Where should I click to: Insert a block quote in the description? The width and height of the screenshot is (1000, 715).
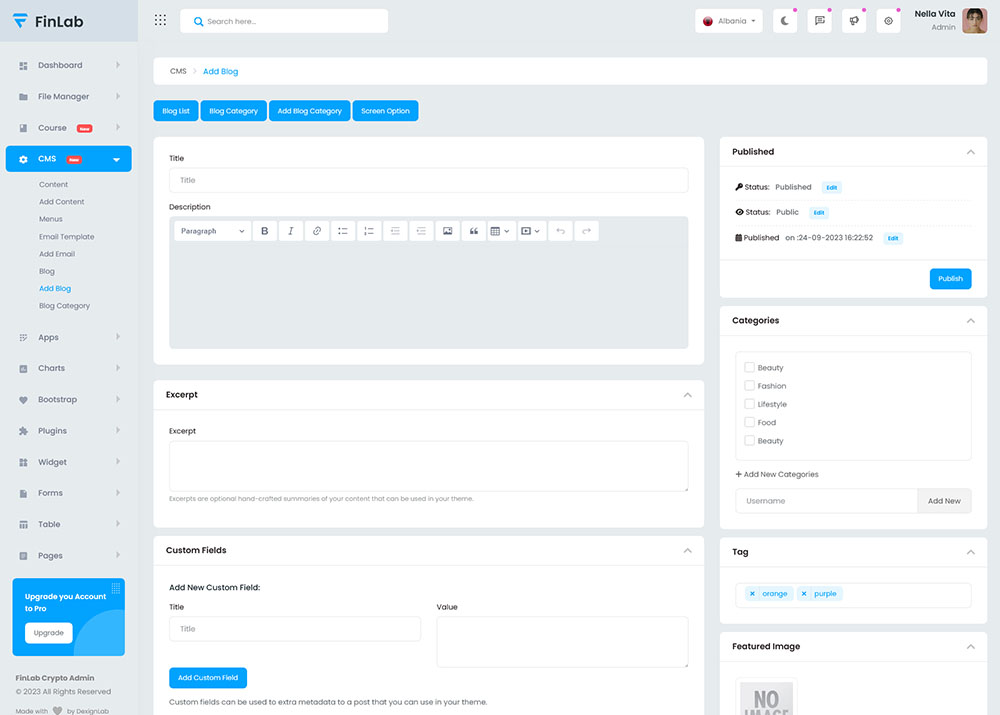coord(474,231)
